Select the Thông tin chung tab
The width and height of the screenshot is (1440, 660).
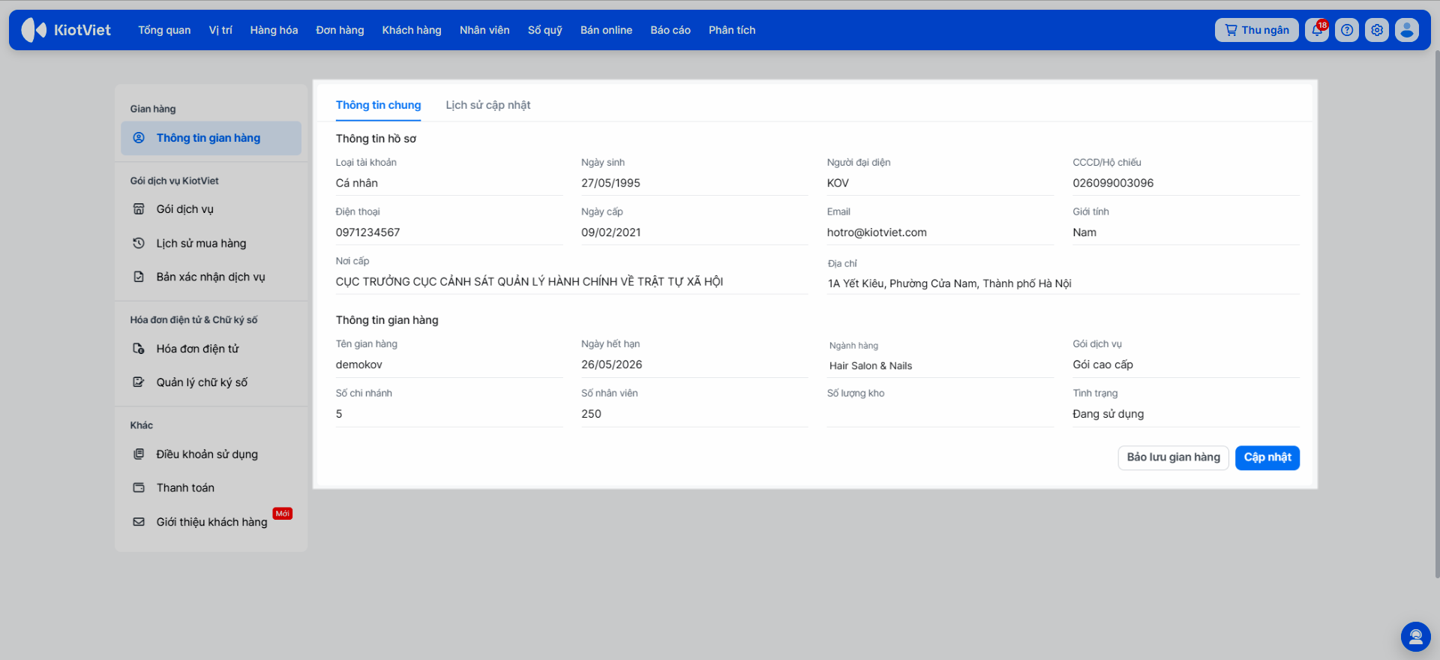378,105
